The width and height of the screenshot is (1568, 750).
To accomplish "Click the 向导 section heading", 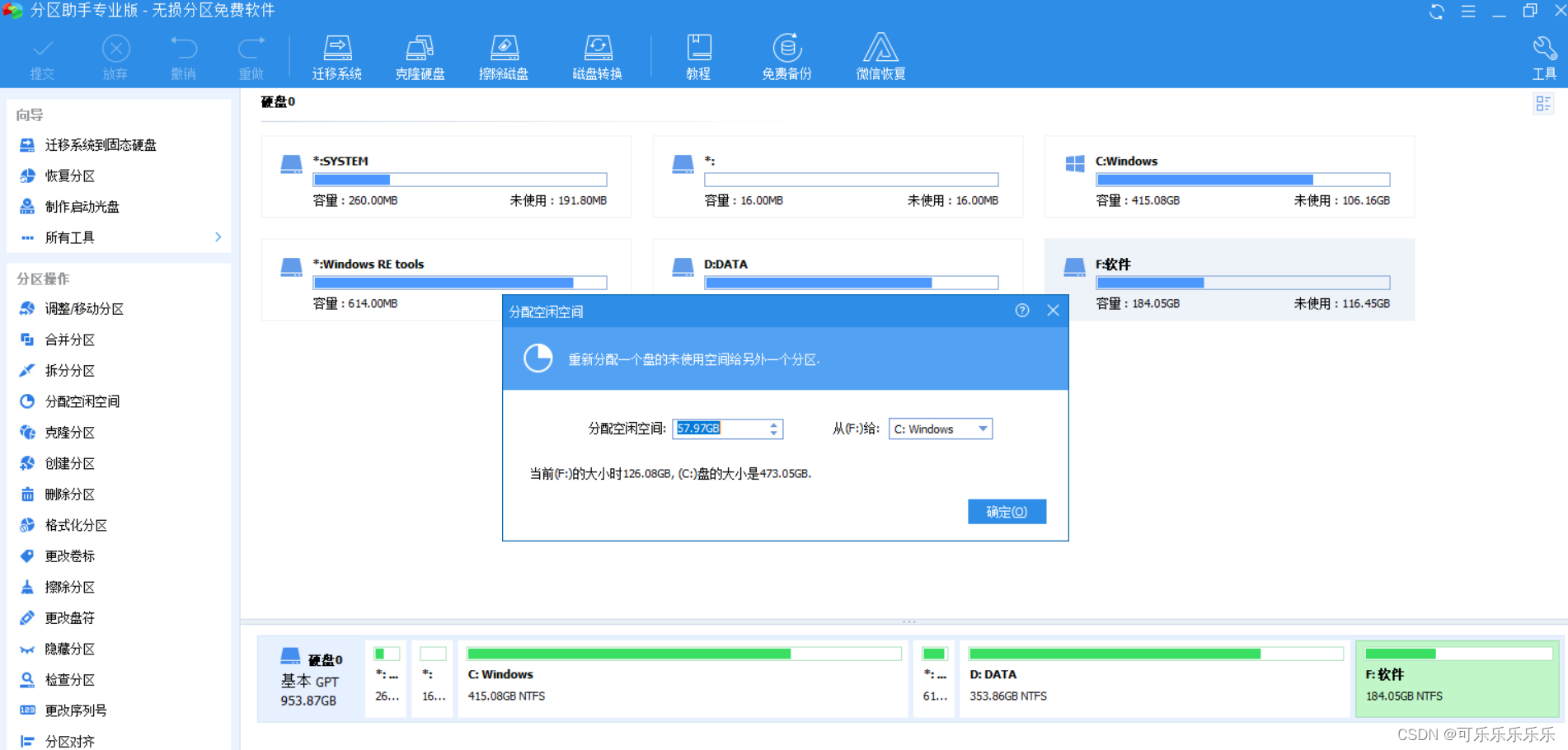I will (x=30, y=115).
